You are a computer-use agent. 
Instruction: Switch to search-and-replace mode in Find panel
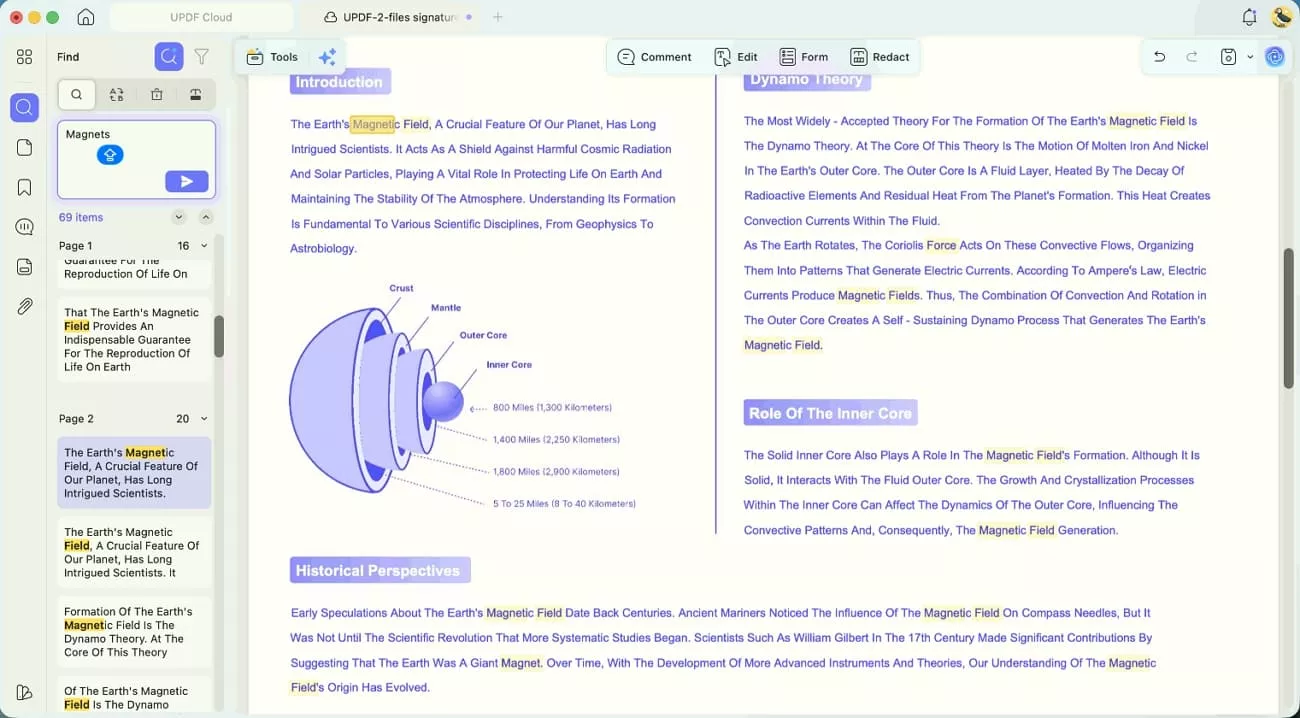click(117, 94)
